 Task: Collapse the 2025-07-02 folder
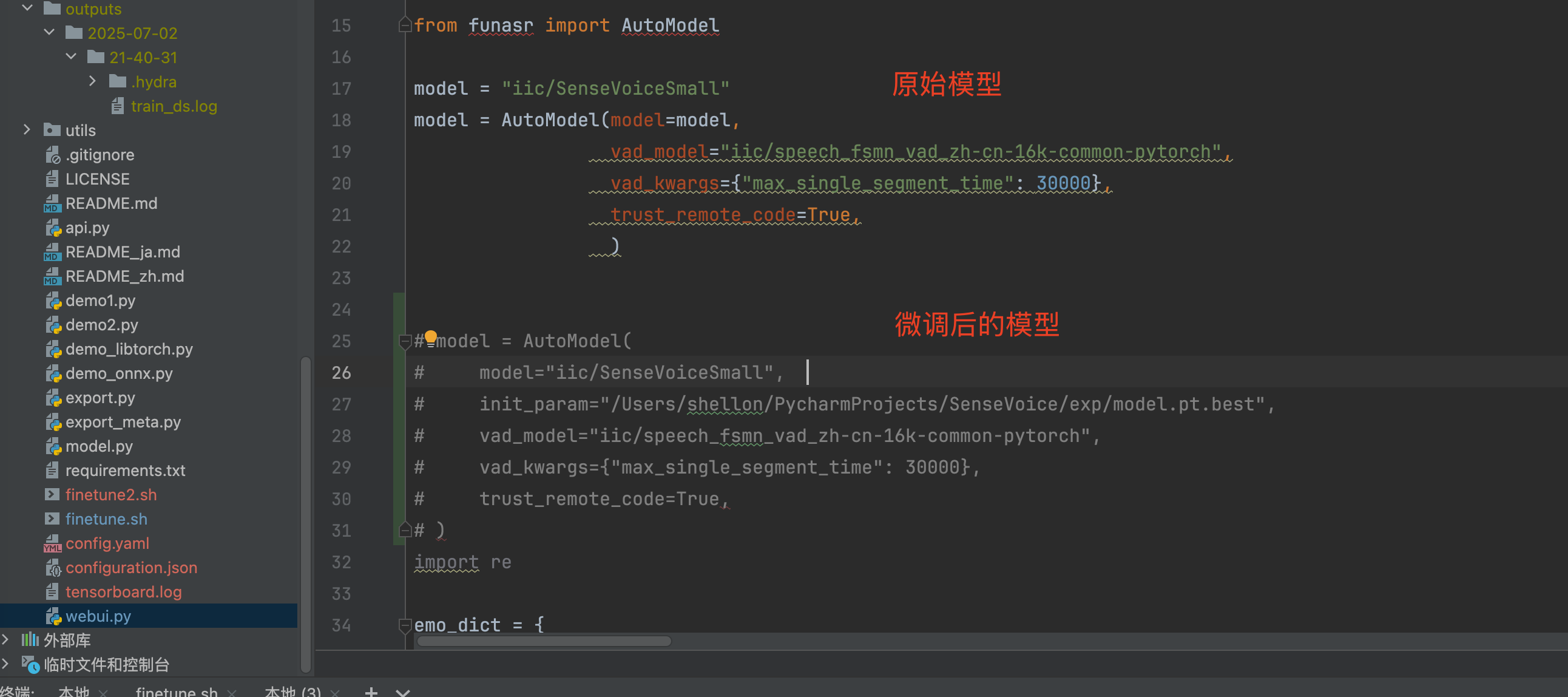click(x=49, y=32)
